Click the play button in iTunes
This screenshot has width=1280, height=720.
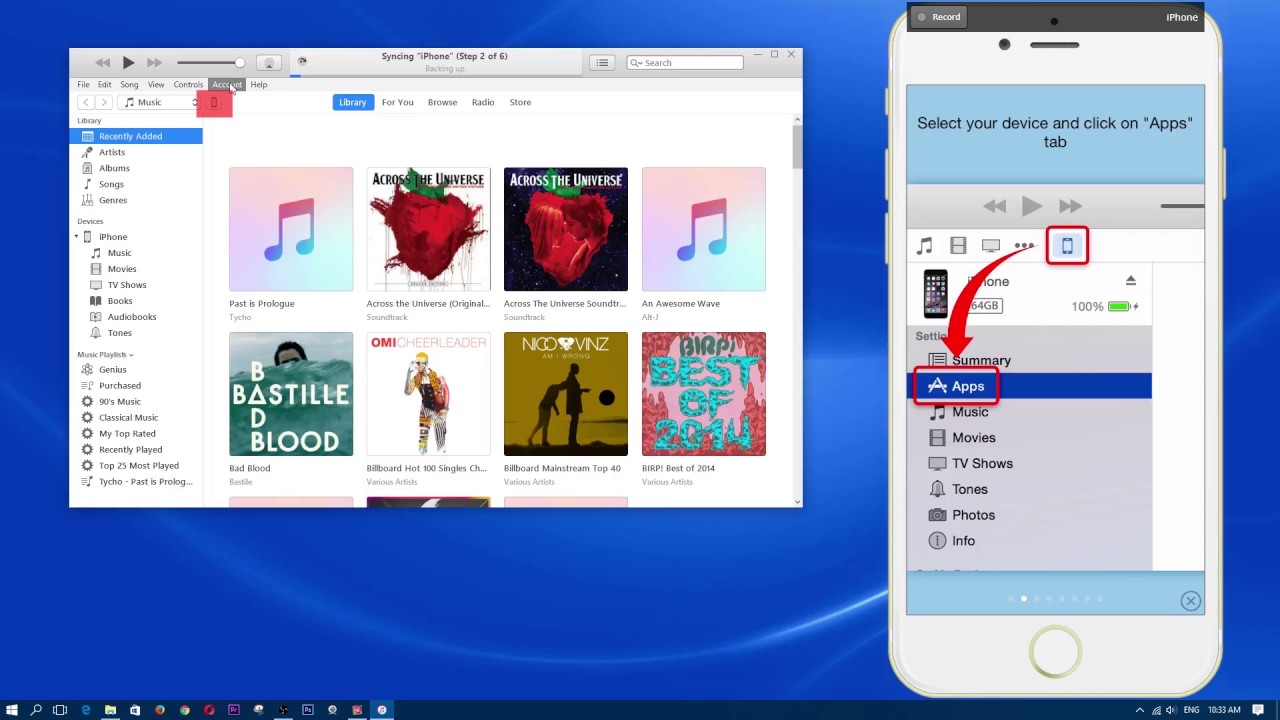(128, 63)
